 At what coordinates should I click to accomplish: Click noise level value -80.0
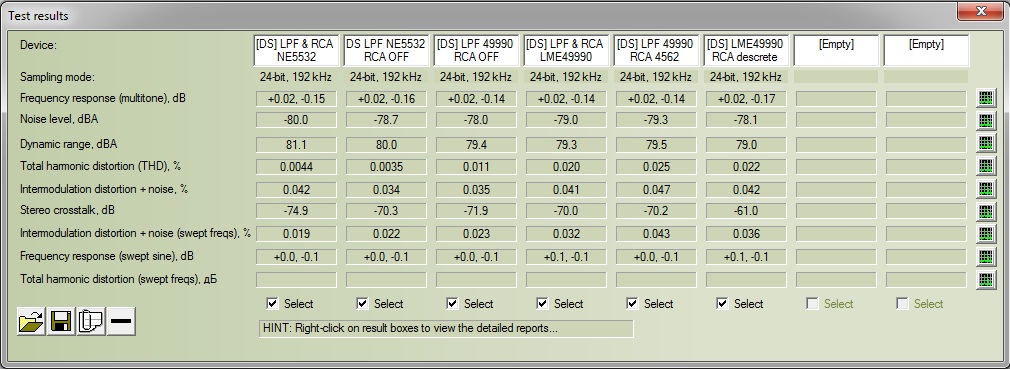click(x=296, y=121)
